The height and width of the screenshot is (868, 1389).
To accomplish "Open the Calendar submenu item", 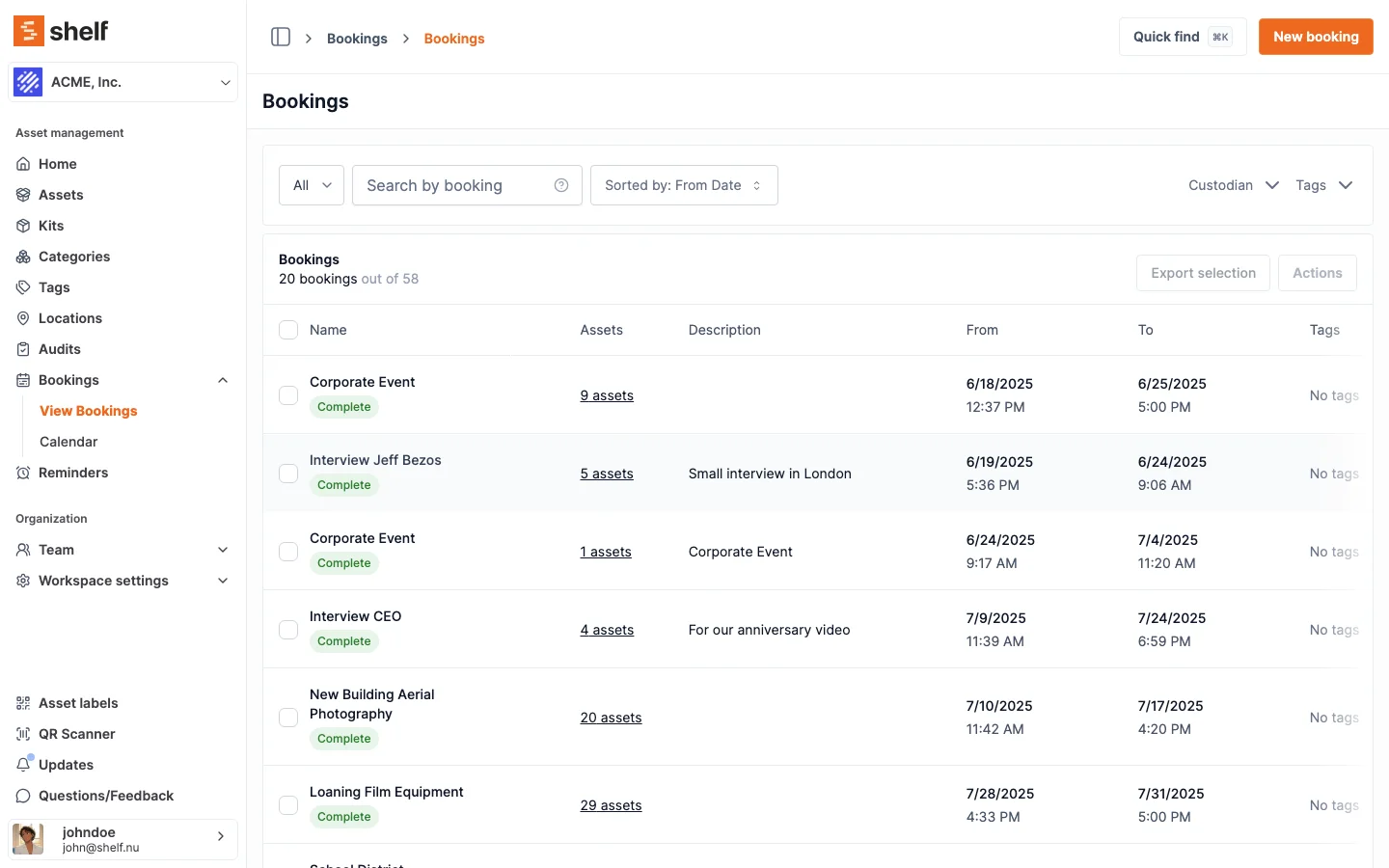I will coord(68,442).
